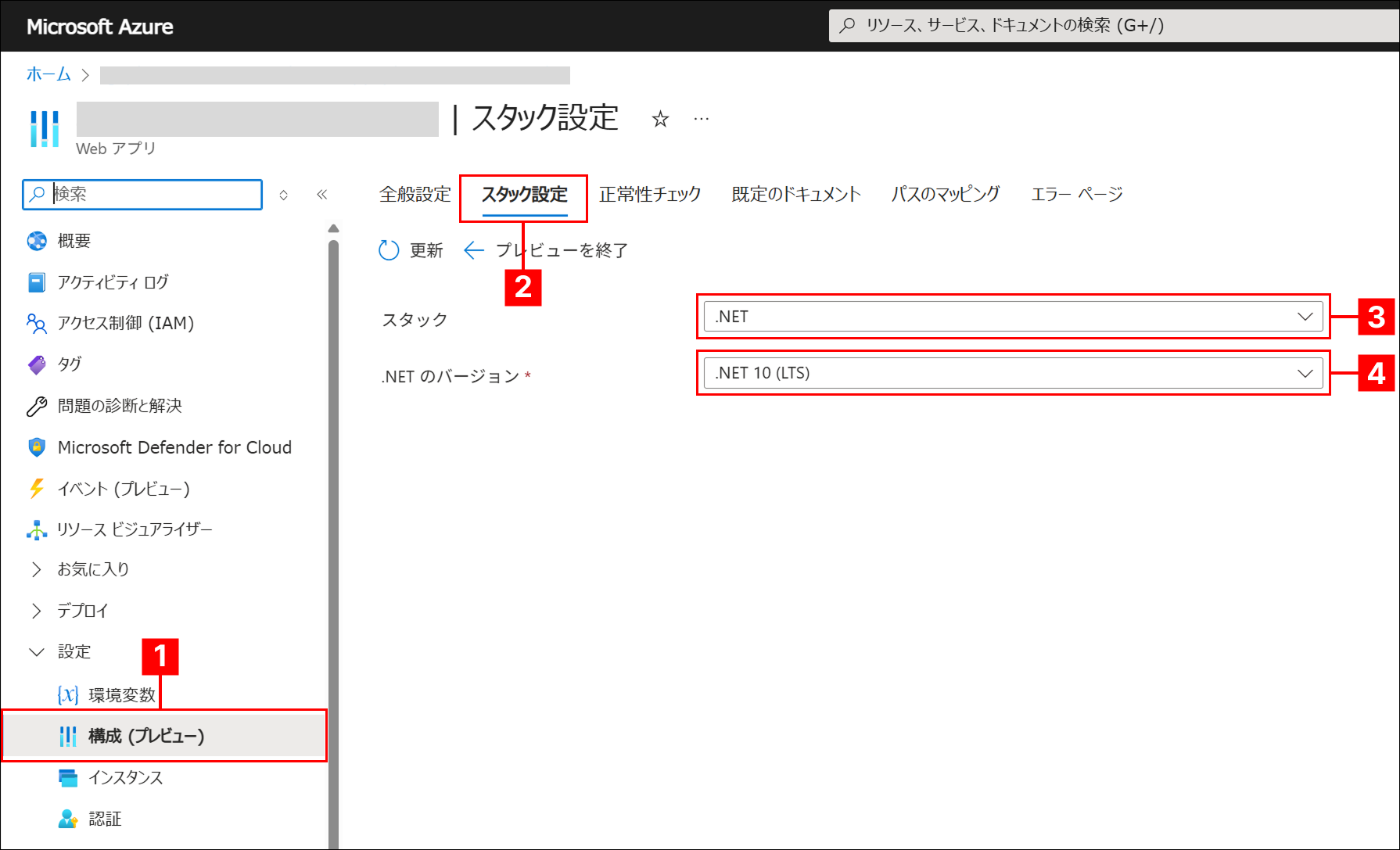Click the Microsoft Defender for Cloud shield icon
The height and width of the screenshot is (850, 1400).
[37, 447]
